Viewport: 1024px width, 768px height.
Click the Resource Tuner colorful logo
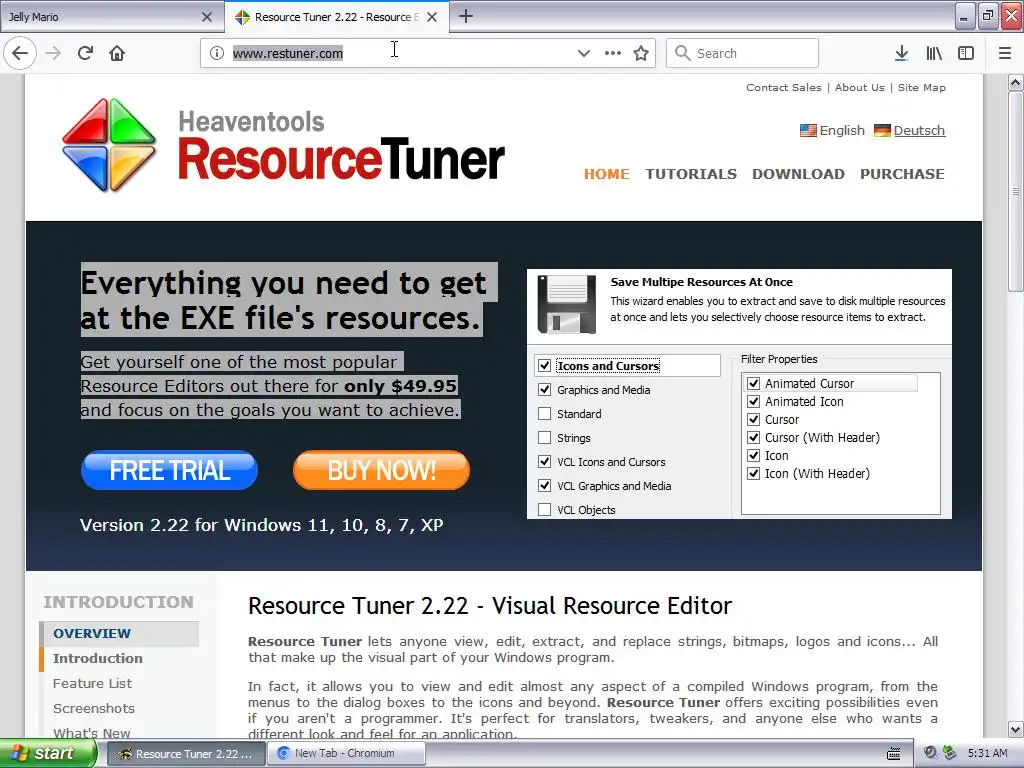[x=109, y=145]
